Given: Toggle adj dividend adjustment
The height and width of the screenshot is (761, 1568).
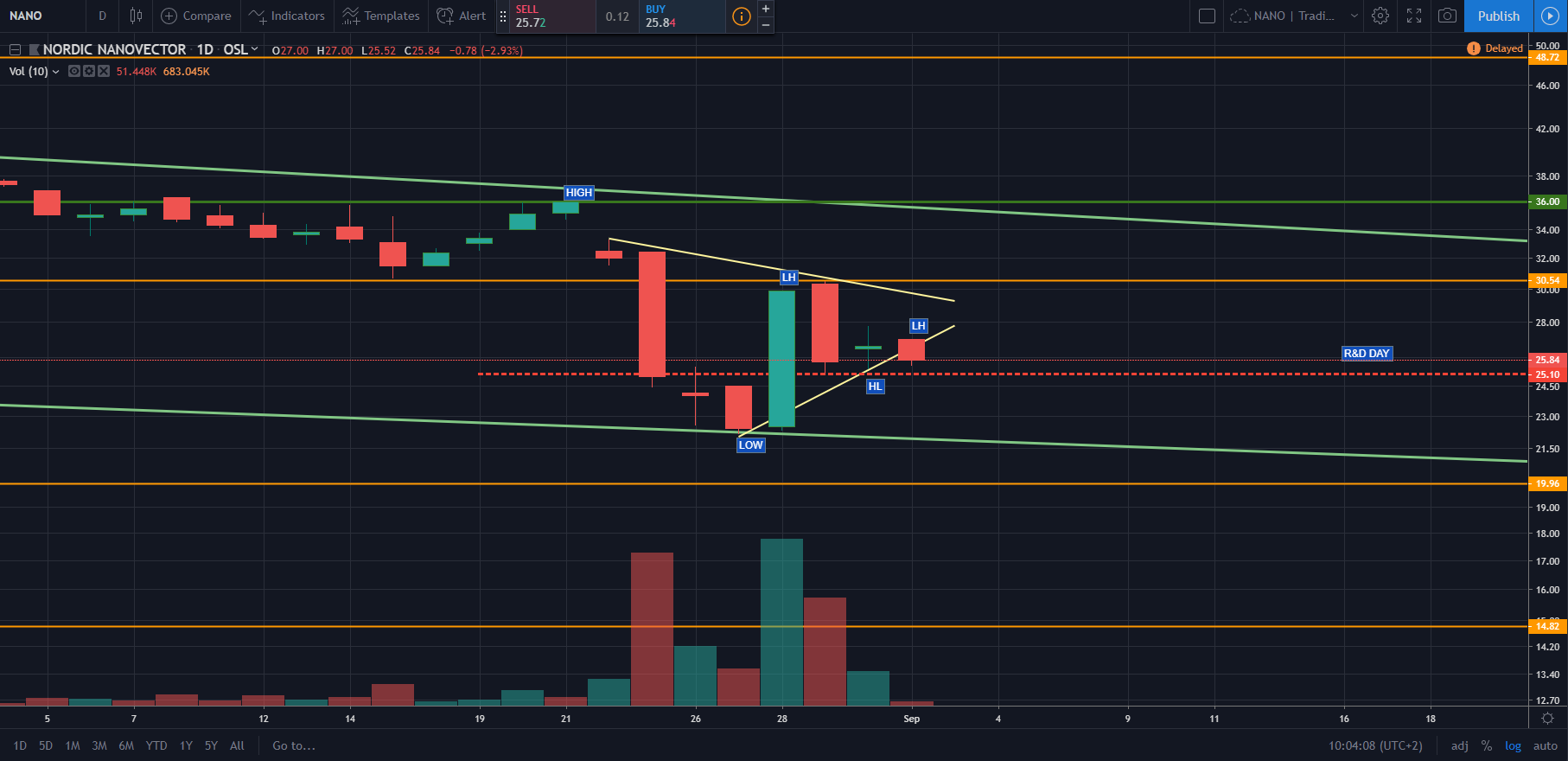Looking at the screenshot, I should 1459,745.
